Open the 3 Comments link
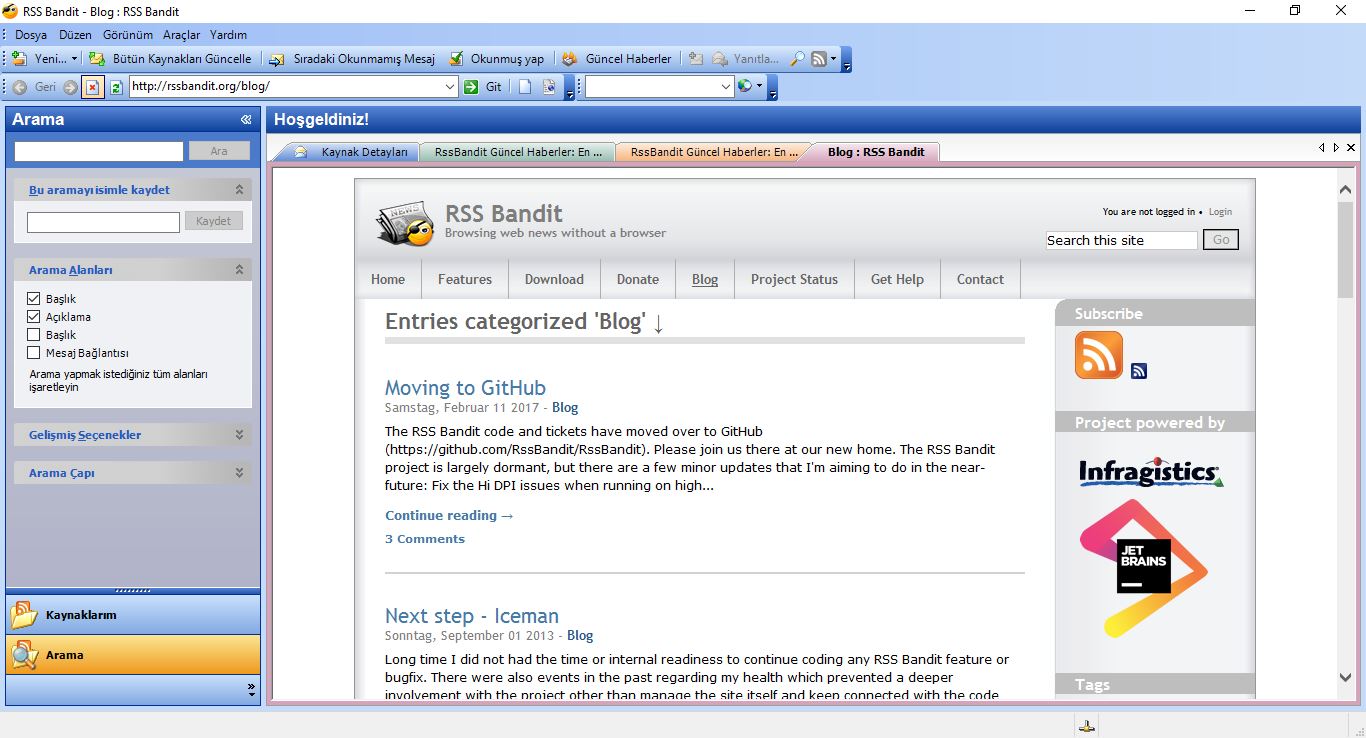This screenshot has height=738, width=1366. pos(425,539)
